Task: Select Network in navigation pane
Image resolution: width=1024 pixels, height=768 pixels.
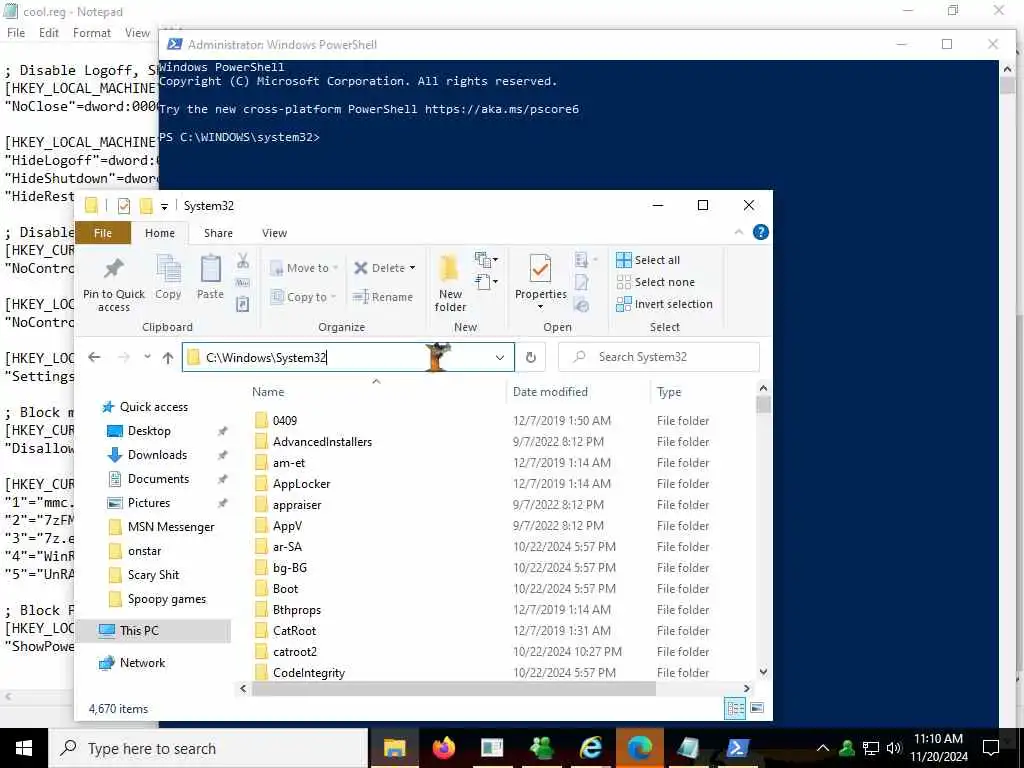Action: pyautogui.click(x=142, y=663)
